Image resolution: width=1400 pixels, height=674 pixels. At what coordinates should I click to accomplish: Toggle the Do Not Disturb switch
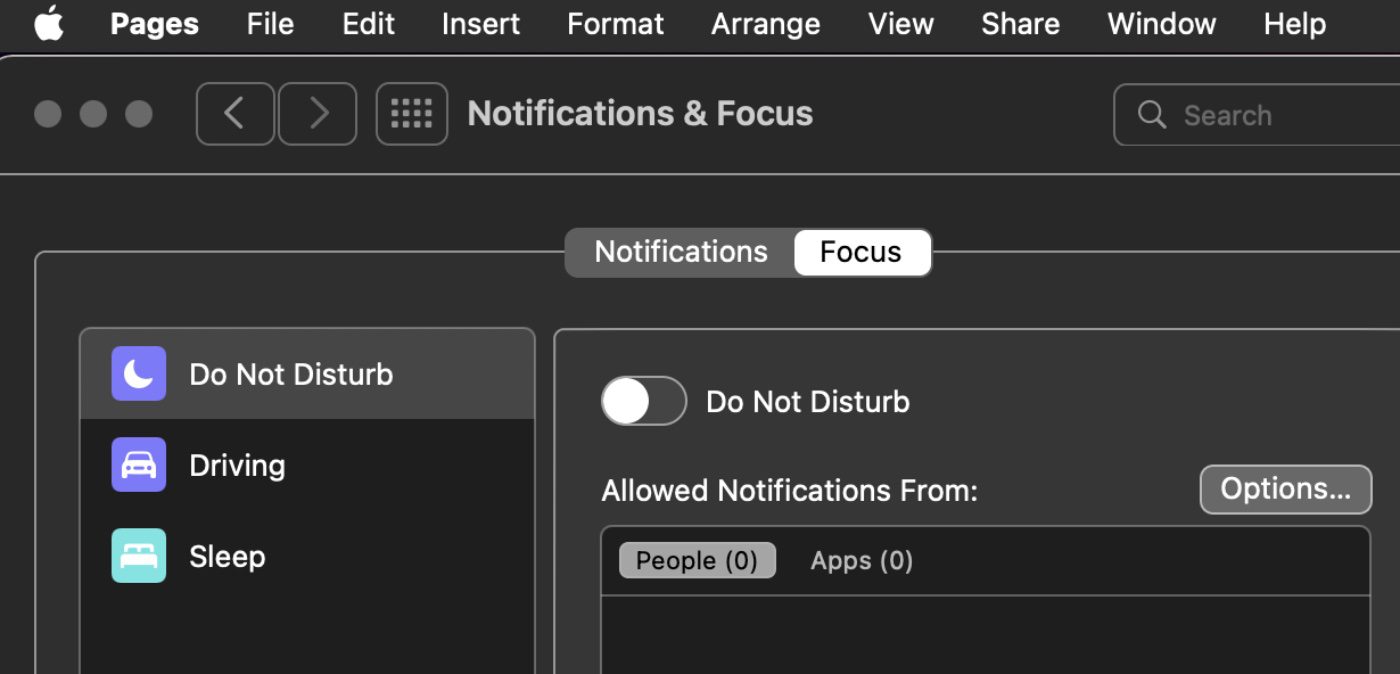tap(643, 402)
